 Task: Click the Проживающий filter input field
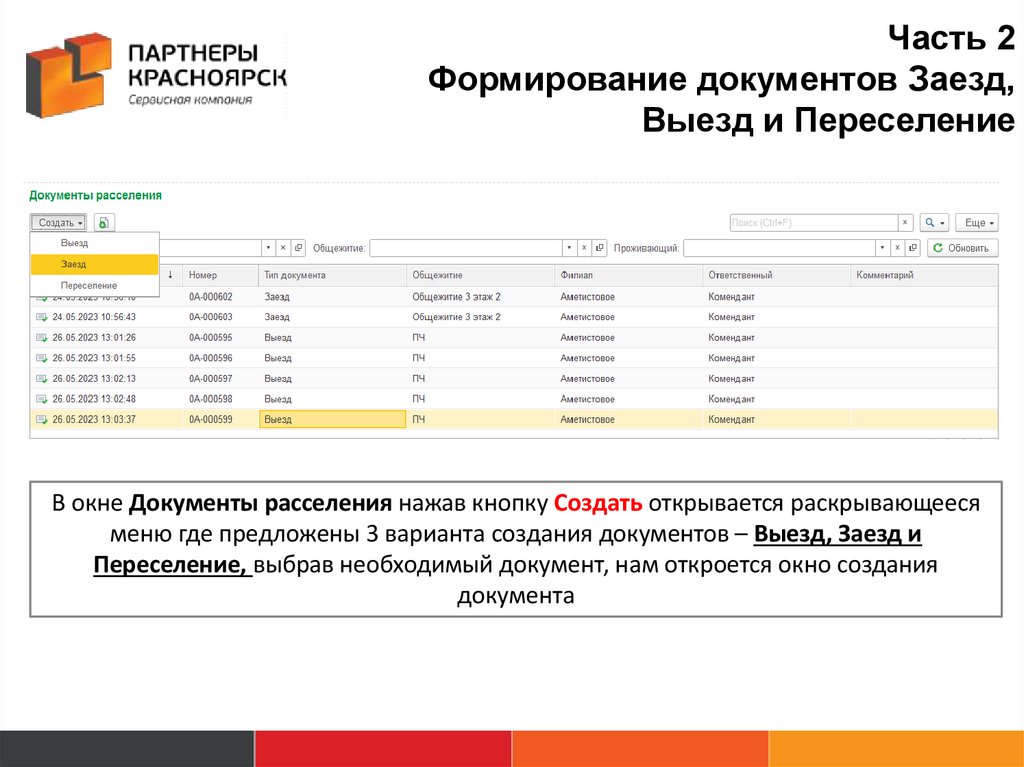[x=779, y=248]
